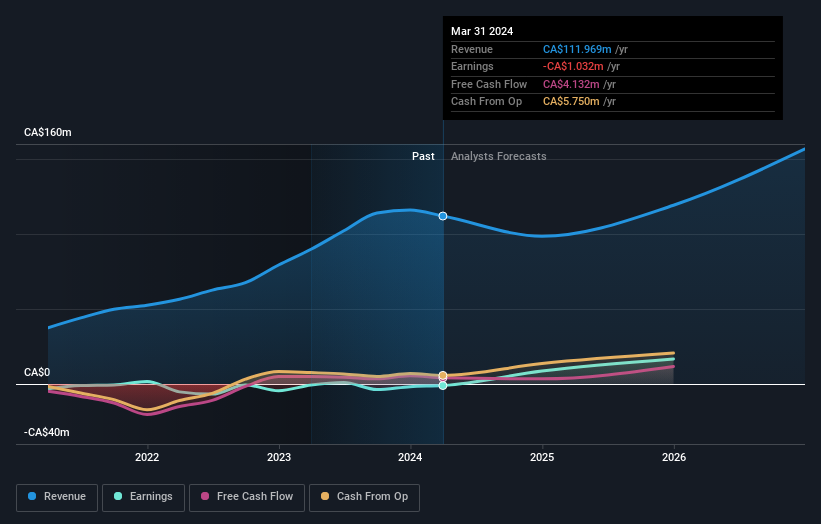Select the 2024 x-axis label
821x524 pixels.
click(x=410, y=457)
